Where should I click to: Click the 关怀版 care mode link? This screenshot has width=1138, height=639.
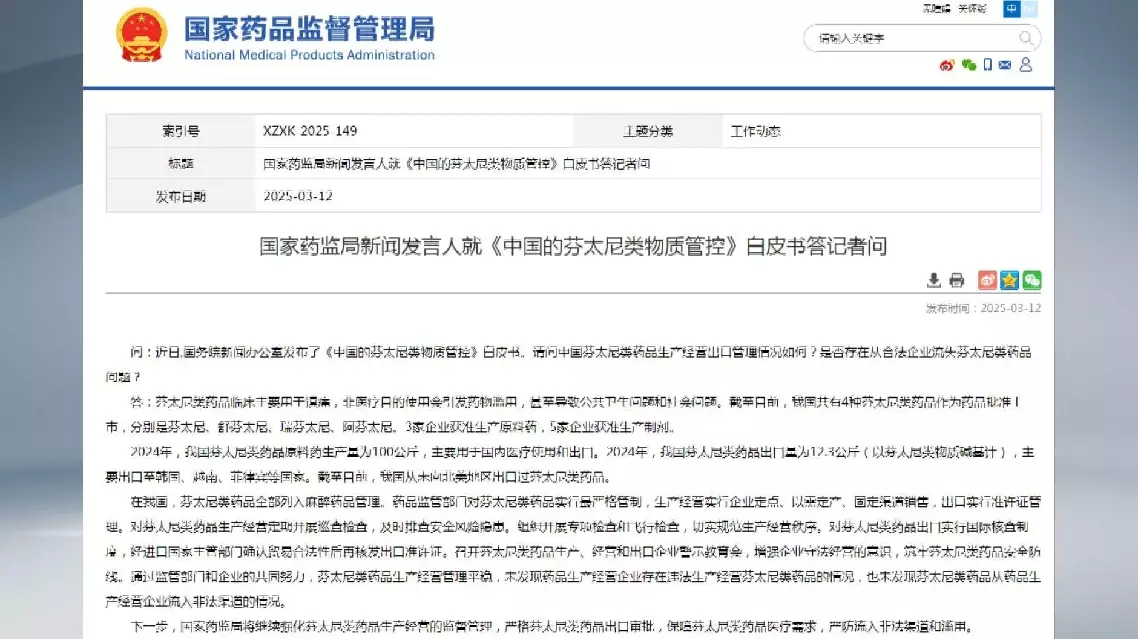pos(972,9)
